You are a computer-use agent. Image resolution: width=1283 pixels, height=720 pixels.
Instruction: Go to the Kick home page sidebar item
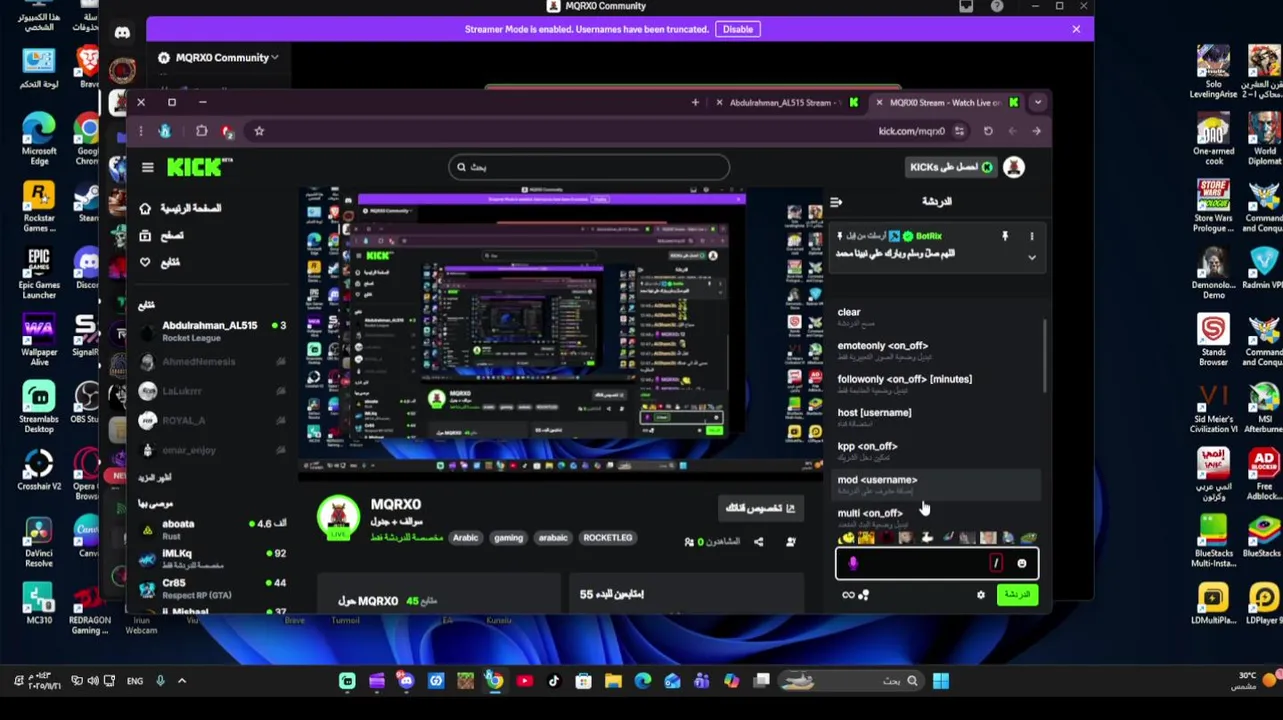pos(180,208)
